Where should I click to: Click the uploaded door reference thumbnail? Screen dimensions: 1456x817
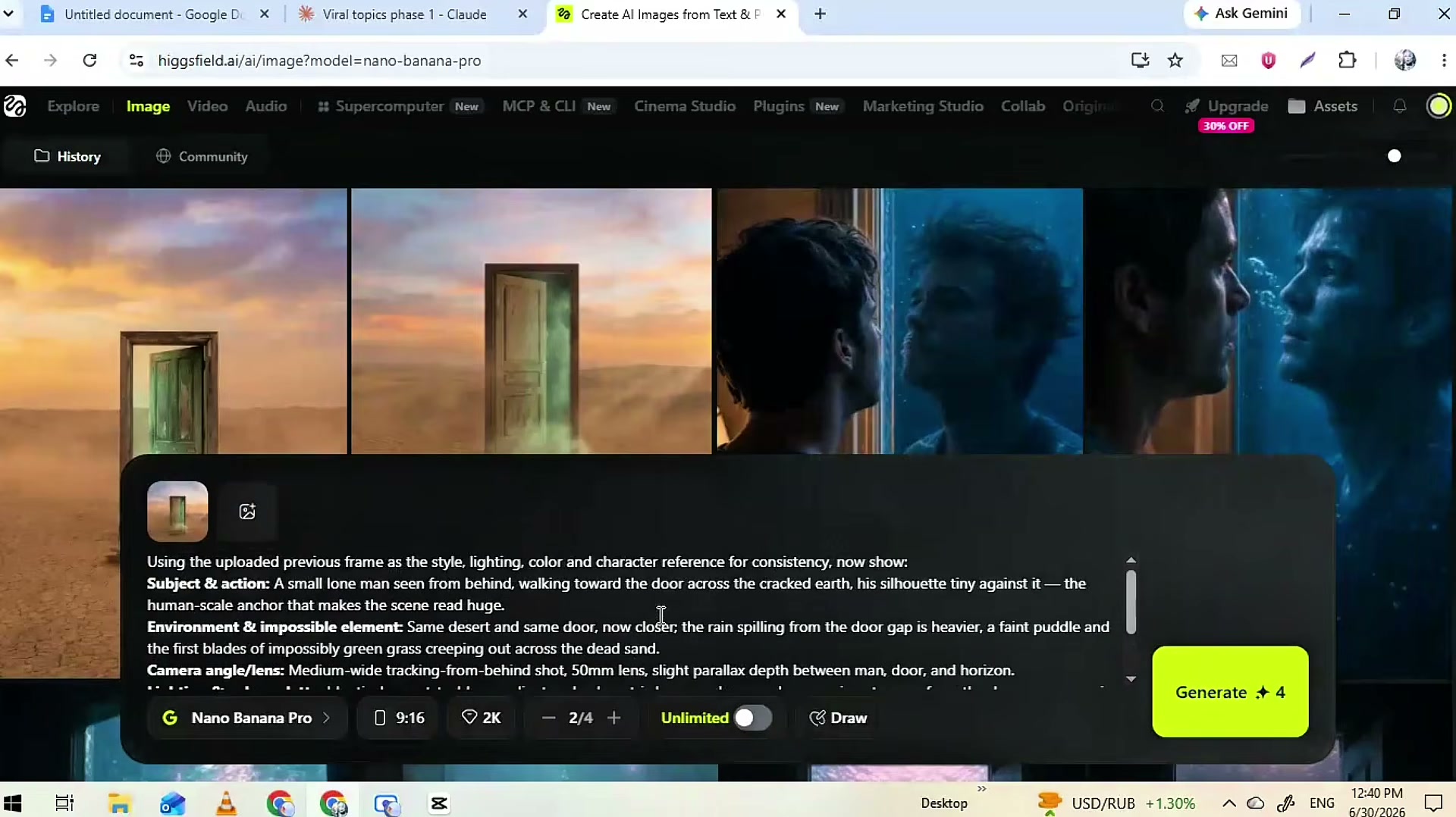click(177, 512)
